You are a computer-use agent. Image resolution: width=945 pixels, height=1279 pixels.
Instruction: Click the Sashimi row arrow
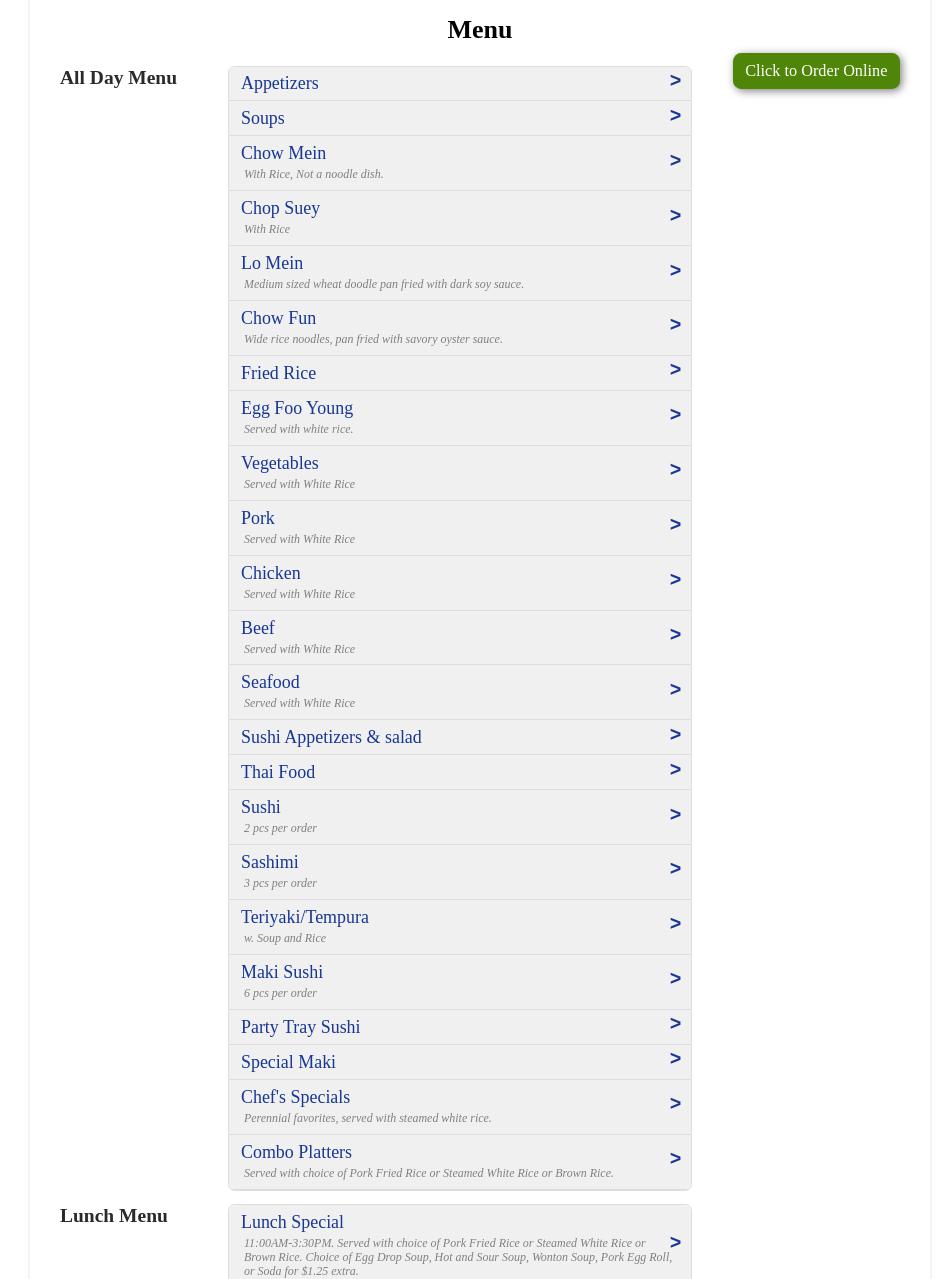(x=675, y=869)
